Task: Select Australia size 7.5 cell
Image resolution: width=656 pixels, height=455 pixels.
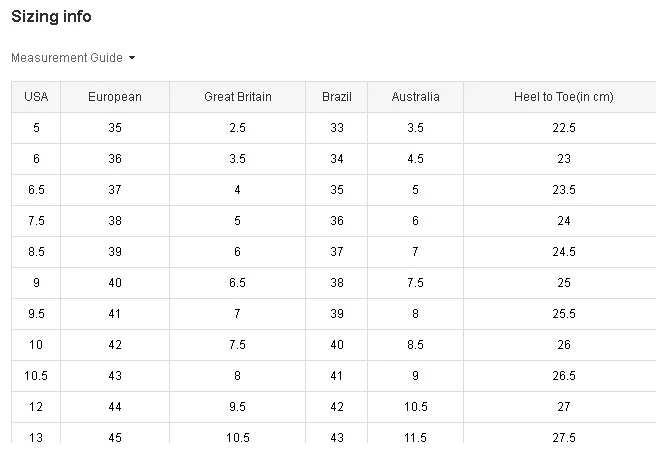Action: click(x=415, y=283)
